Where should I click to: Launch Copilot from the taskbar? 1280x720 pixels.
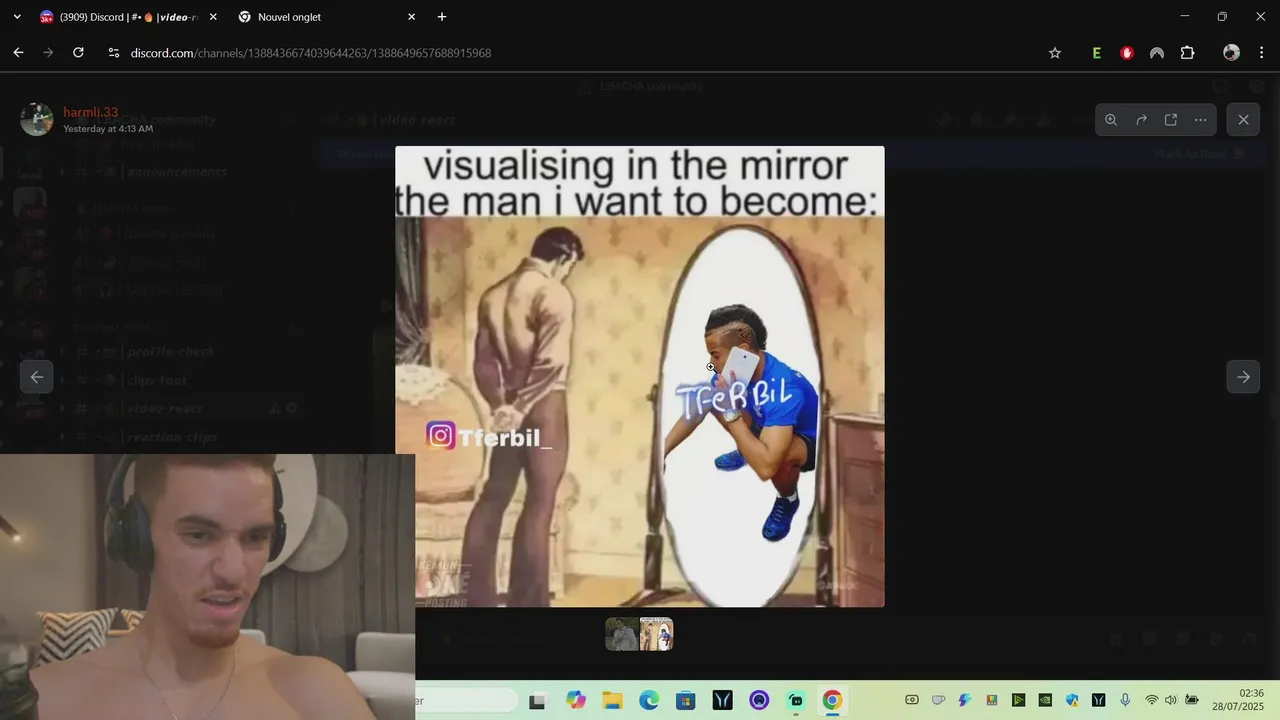(576, 701)
